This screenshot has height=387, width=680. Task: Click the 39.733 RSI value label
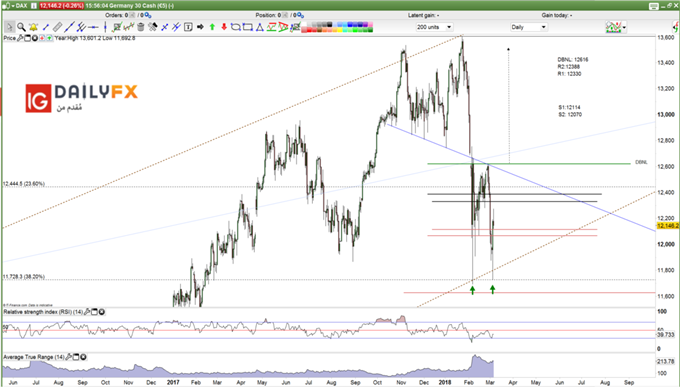(666, 335)
